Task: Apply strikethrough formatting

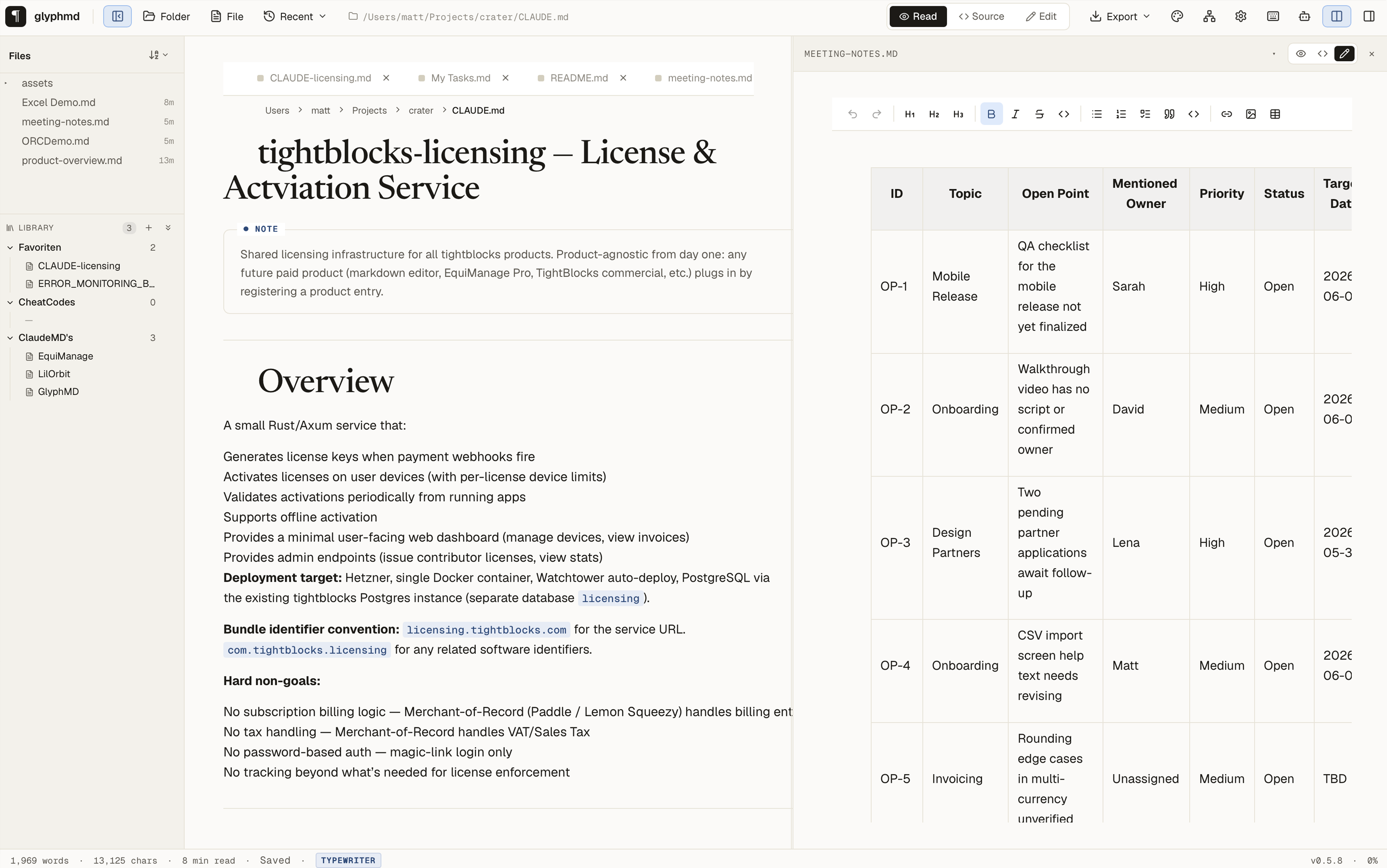Action: tap(1040, 114)
